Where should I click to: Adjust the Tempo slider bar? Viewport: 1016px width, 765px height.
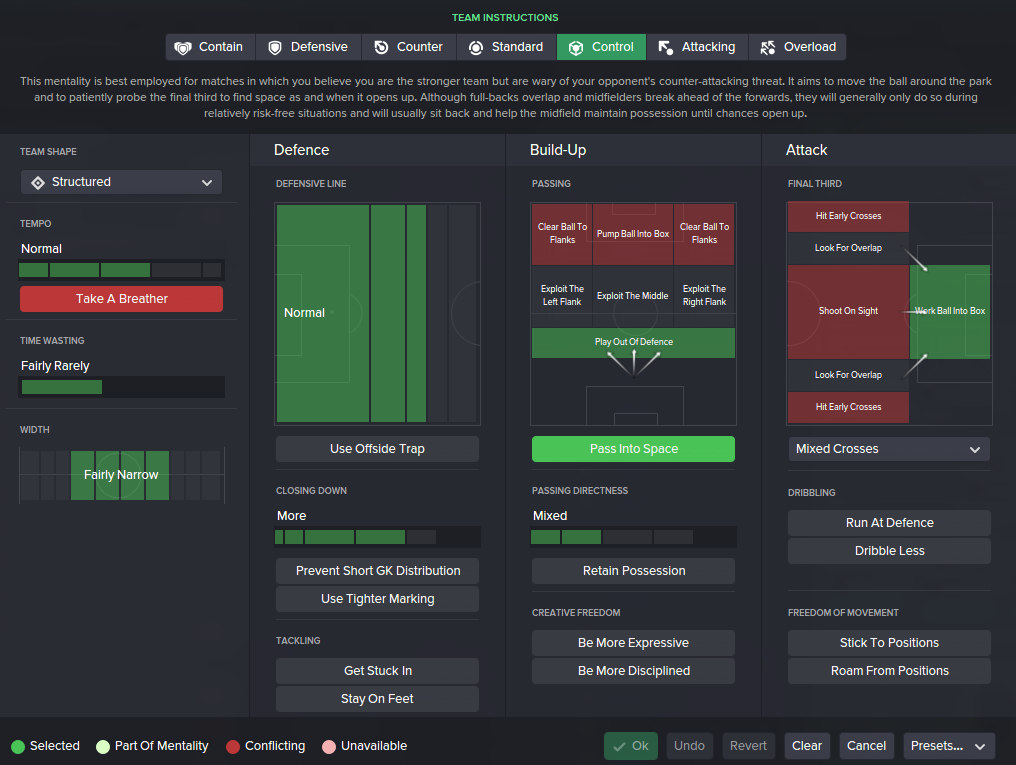121,270
